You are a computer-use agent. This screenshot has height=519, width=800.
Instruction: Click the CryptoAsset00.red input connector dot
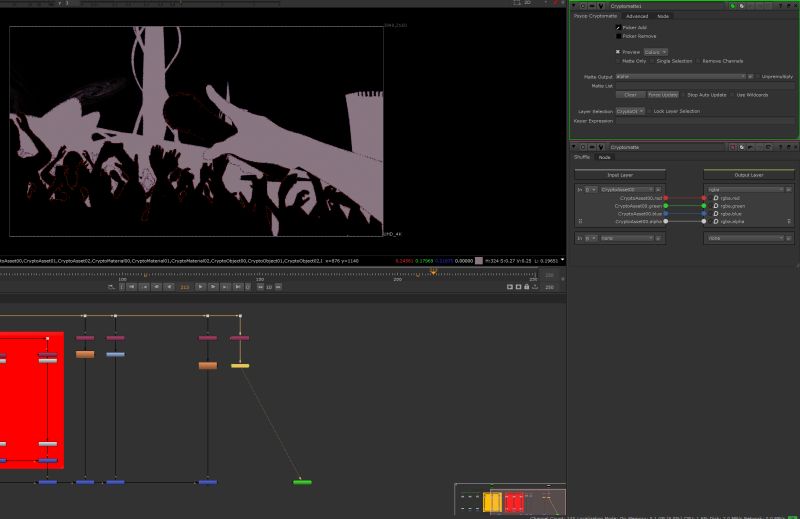point(666,198)
